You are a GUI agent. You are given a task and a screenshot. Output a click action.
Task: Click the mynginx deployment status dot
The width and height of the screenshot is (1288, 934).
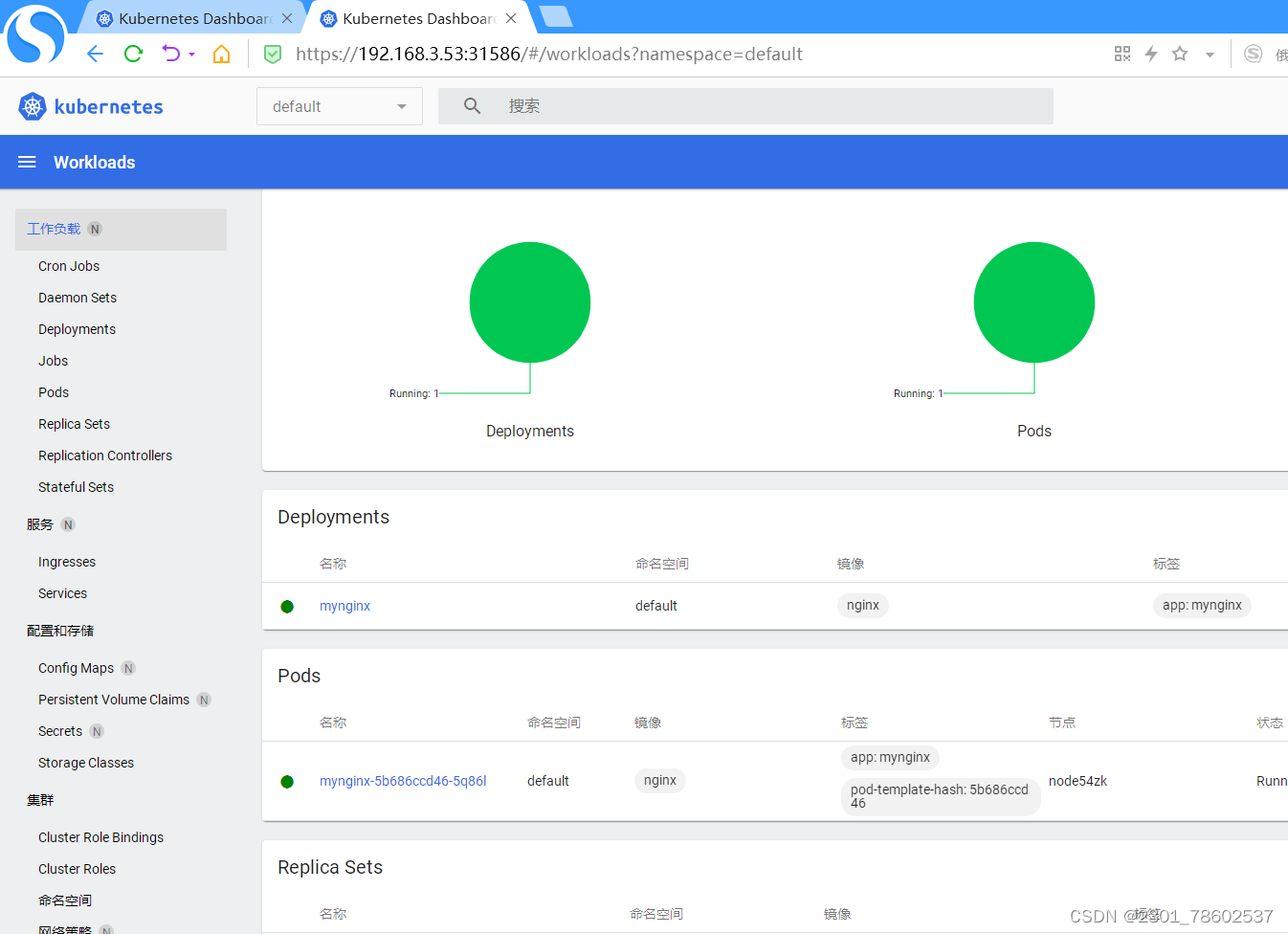[x=287, y=607]
